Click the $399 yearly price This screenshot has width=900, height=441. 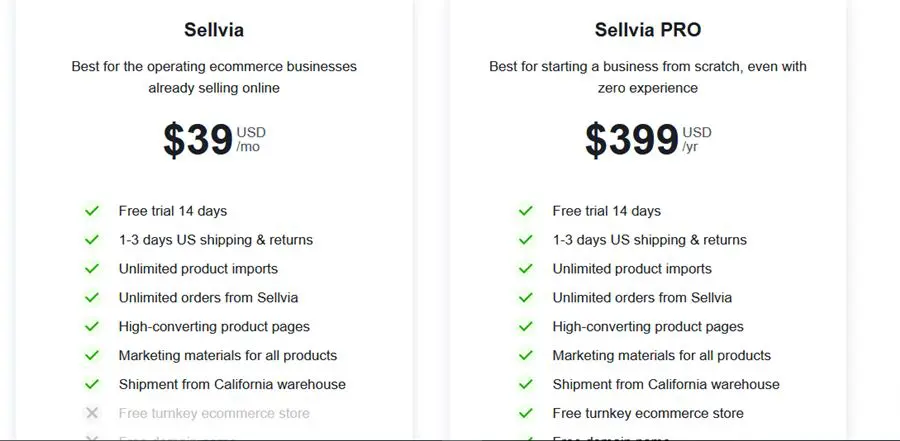(x=632, y=141)
